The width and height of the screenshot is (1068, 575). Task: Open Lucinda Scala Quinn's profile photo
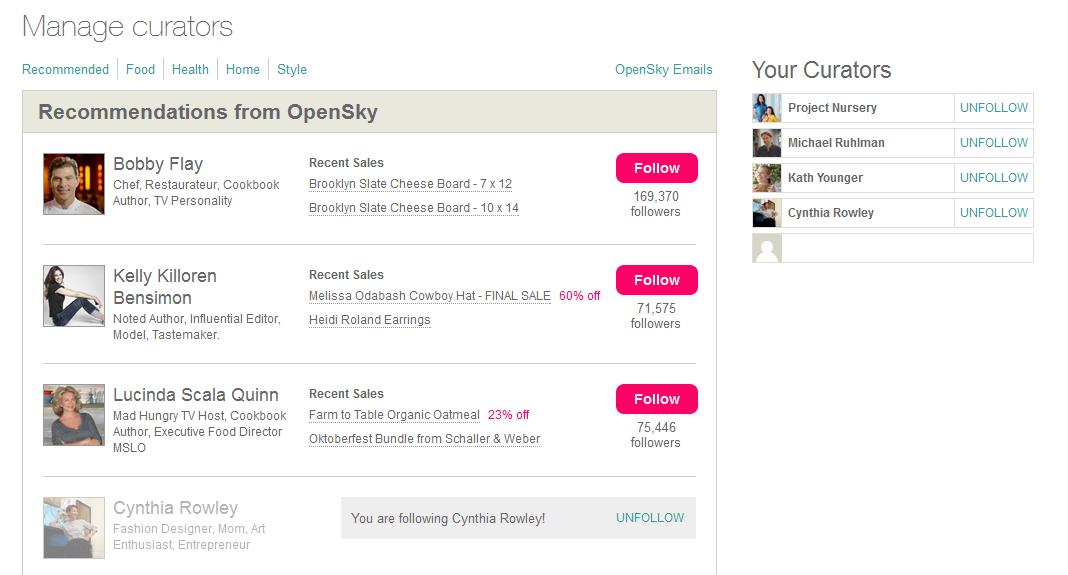point(74,415)
